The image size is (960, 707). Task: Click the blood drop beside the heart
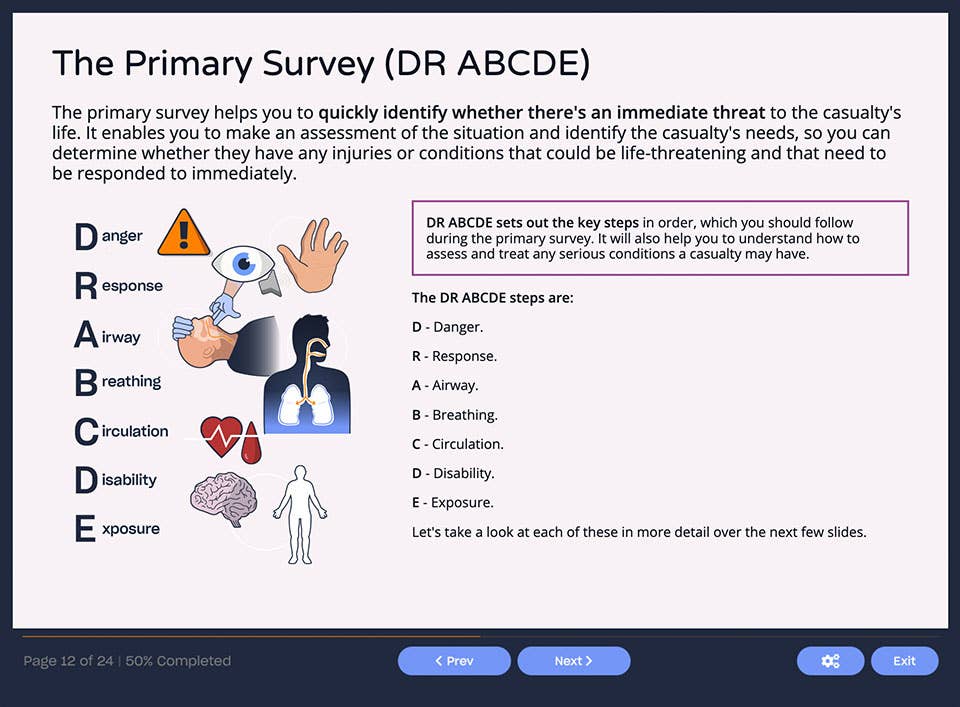coord(253,446)
